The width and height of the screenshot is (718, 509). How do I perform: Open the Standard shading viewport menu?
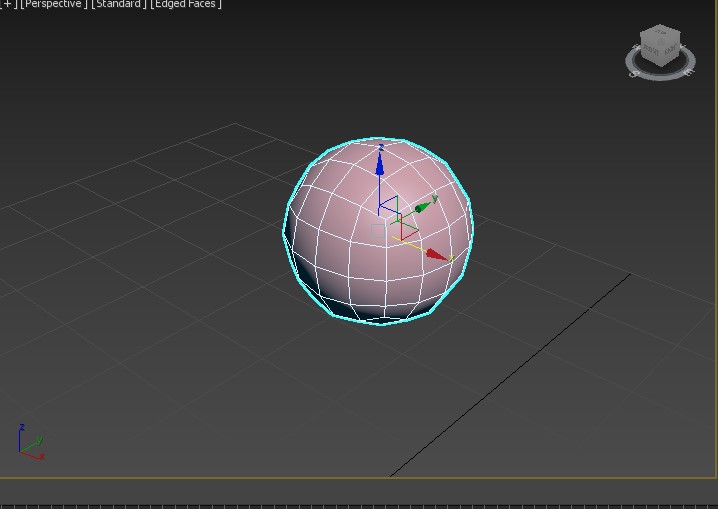(x=119, y=4)
